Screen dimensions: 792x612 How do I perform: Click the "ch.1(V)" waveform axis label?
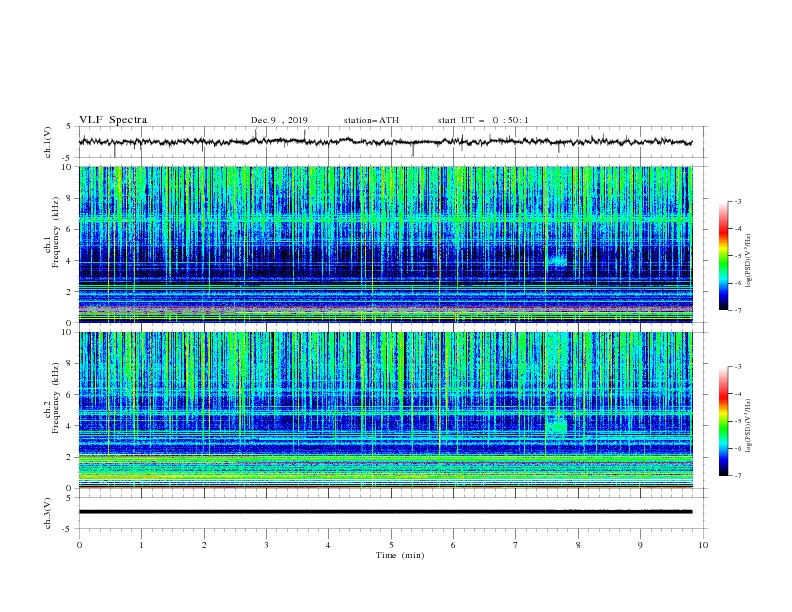[48, 142]
